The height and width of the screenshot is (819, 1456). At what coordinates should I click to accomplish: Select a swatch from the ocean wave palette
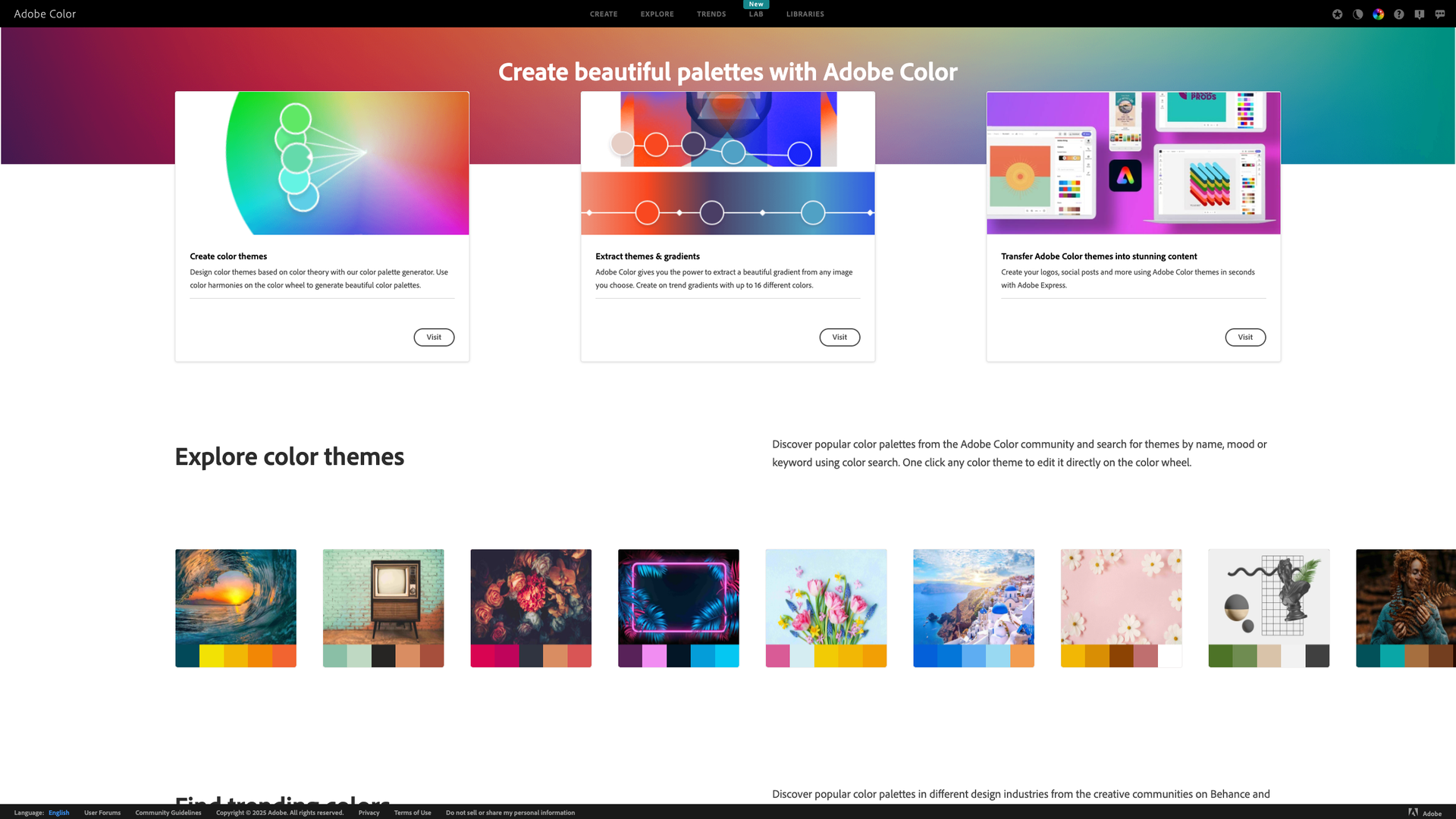235,654
